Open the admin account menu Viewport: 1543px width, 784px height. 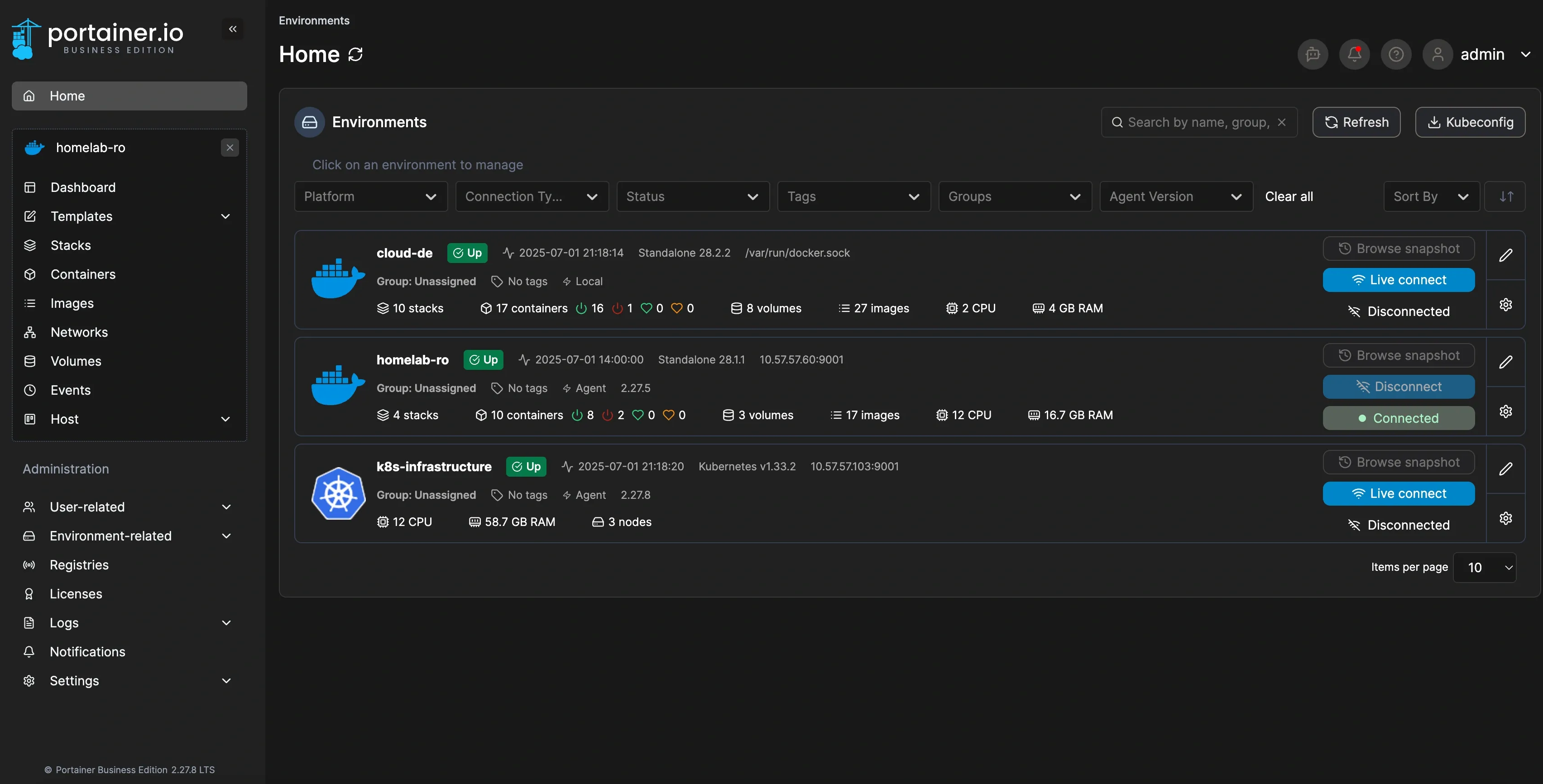(x=1480, y=54)
